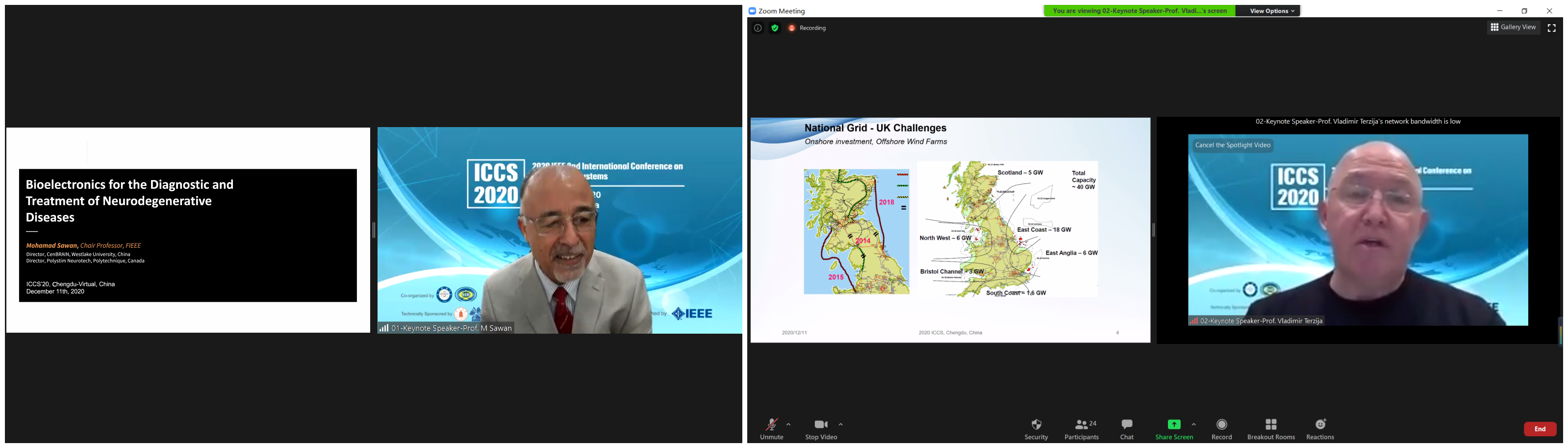The height and width of the screenshot is (448, 1568).
Task: Open the Participants list
Action: click(1082, 428)
